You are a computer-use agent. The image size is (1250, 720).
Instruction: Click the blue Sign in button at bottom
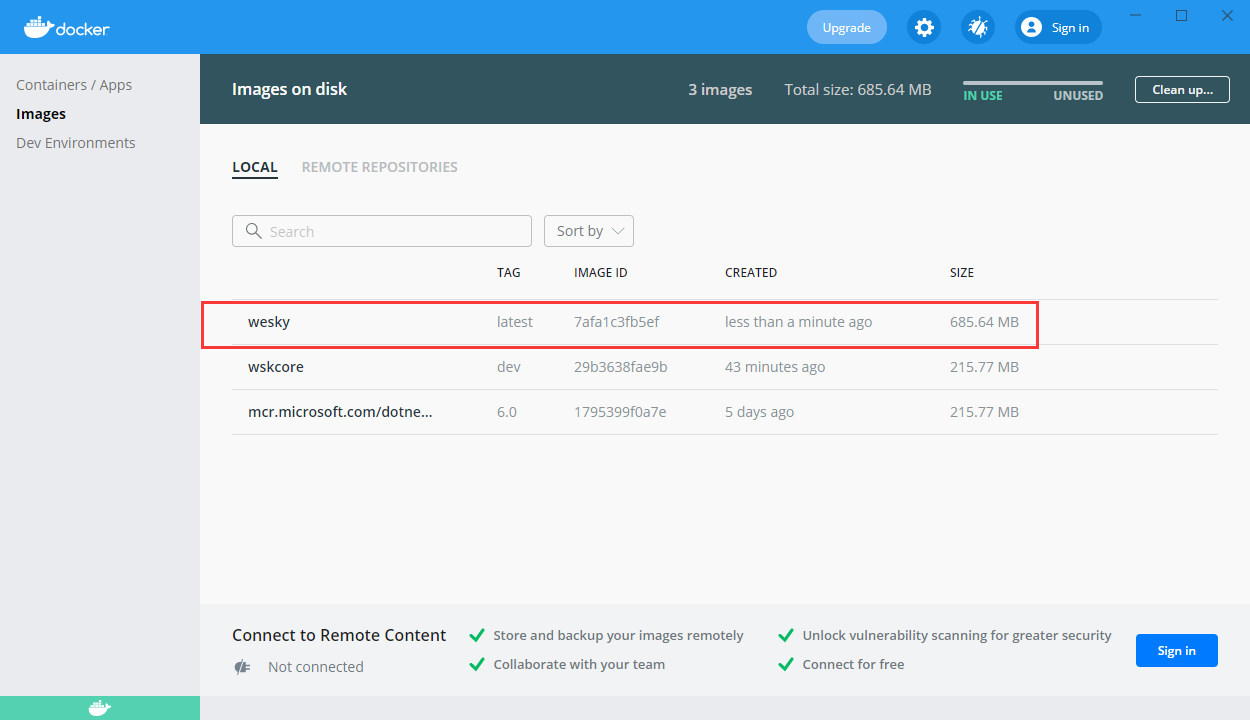coord(1177,650)
